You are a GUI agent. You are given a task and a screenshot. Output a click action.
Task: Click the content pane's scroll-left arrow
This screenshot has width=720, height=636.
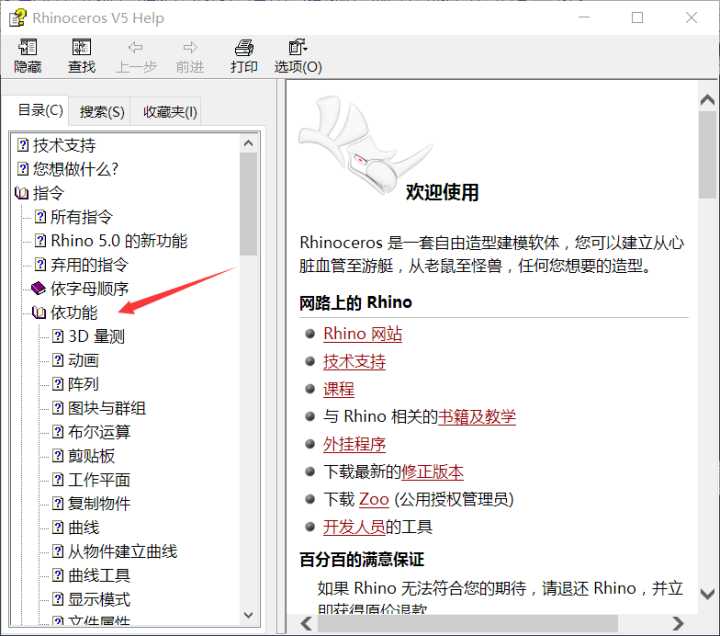(x=306, y=623)
